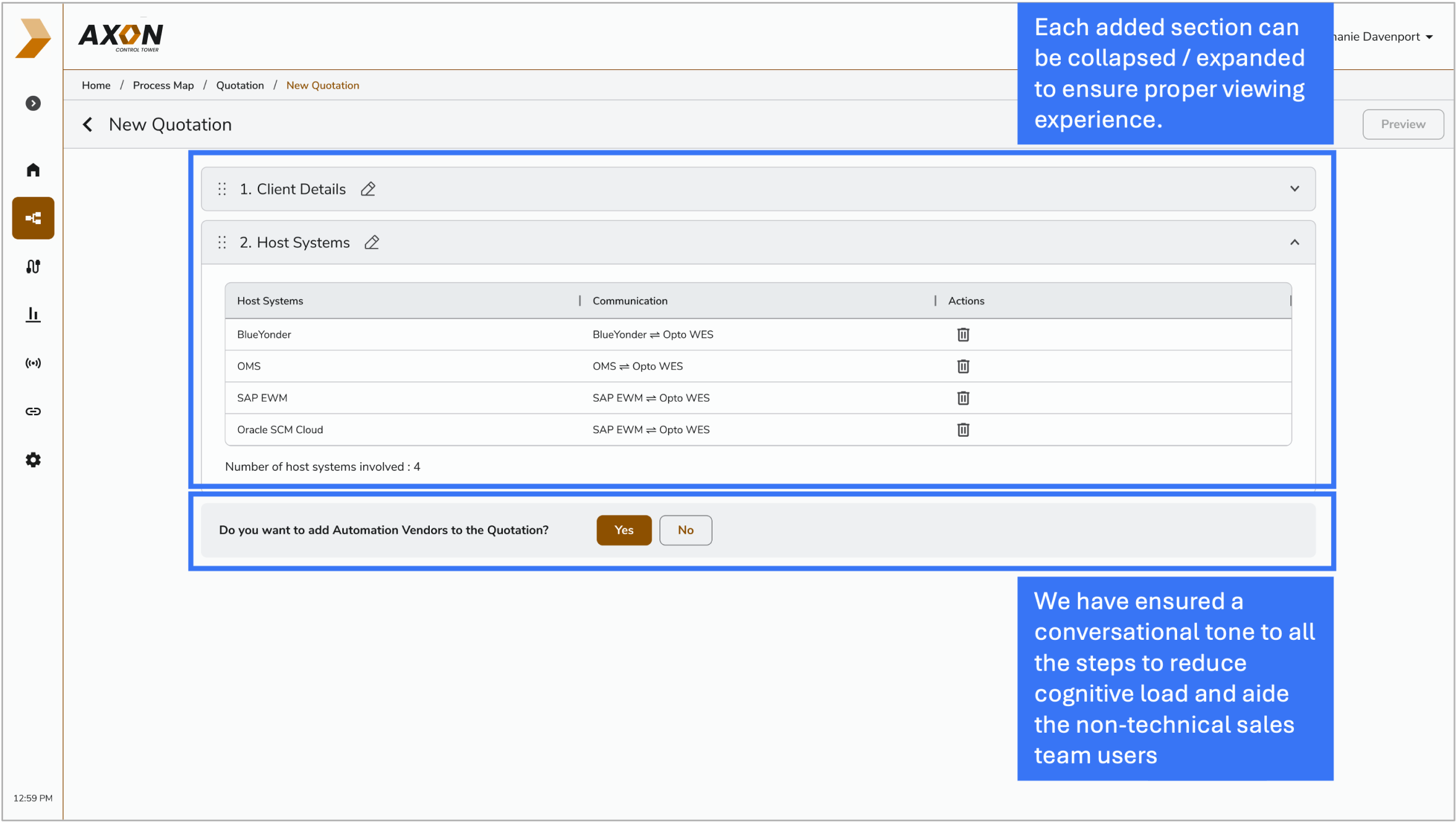Open the link chain sidebar icon
The height and width of the screenshot is (823, 1456).
pos(33,411)
